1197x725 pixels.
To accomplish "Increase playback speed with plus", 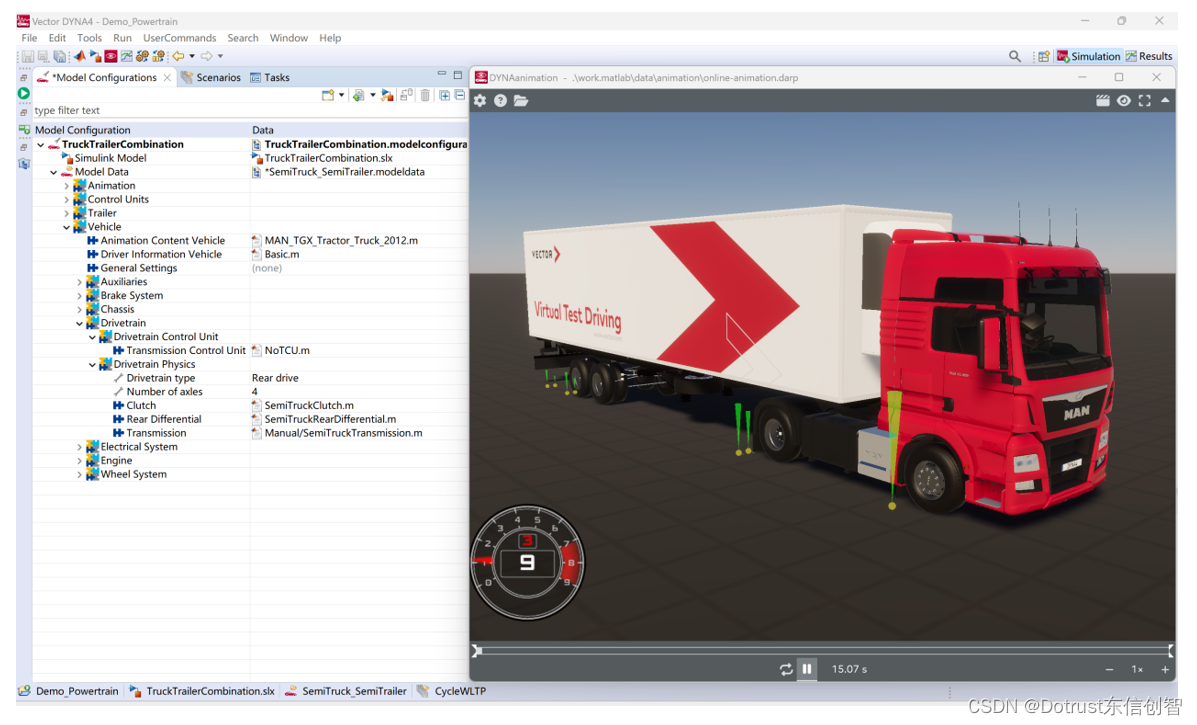I will 1165,669.
